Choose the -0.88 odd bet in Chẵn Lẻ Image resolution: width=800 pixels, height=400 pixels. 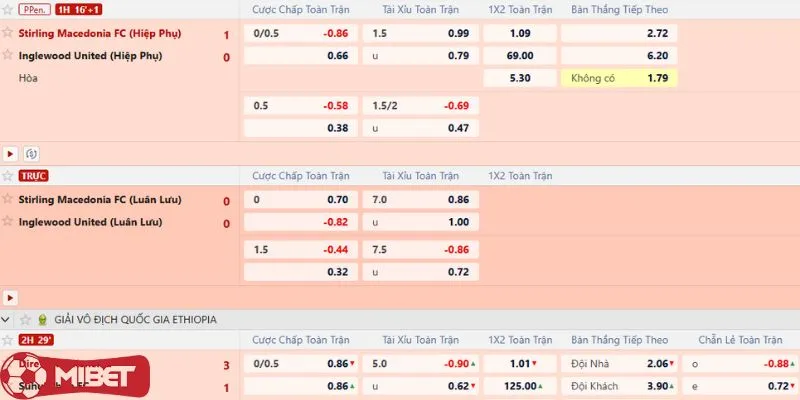point(738,365)
